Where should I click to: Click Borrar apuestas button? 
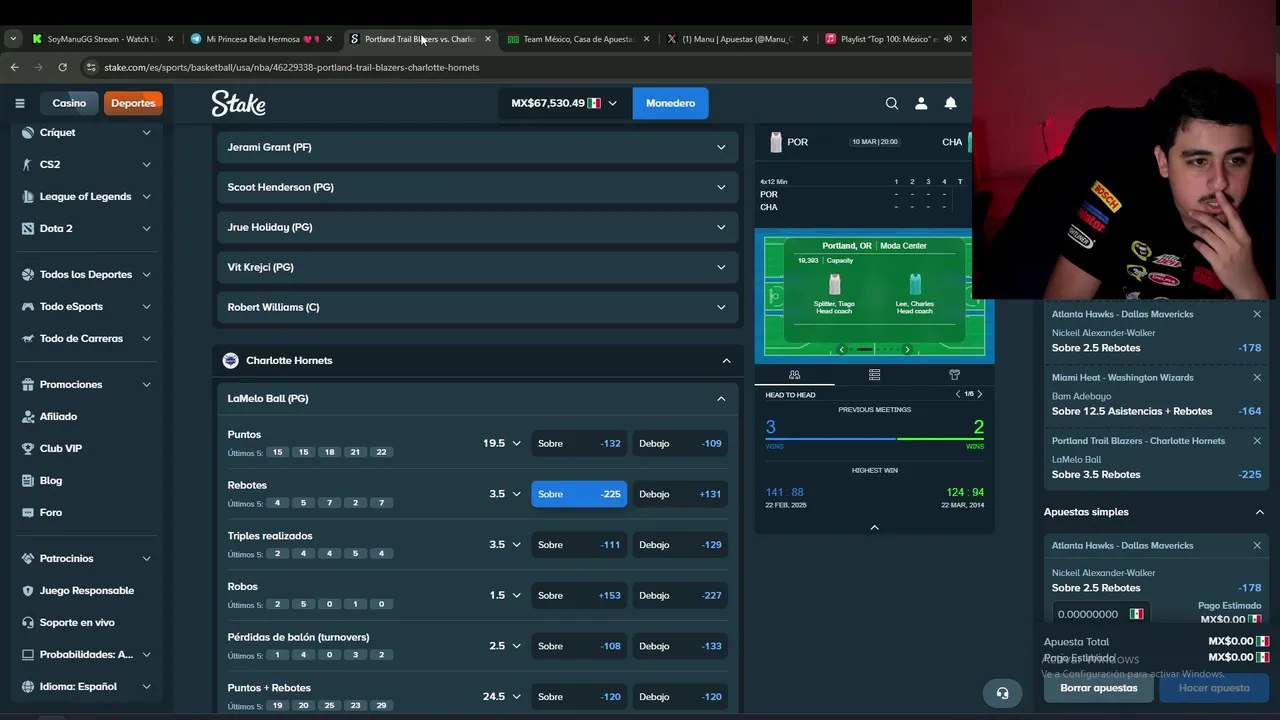[1099, 688]
